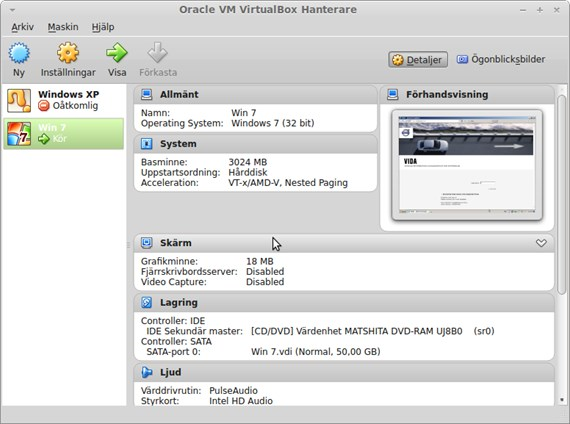
Task: Click the Fjärrskrivbordsserver Disabled value
Action: pos(265,272)
